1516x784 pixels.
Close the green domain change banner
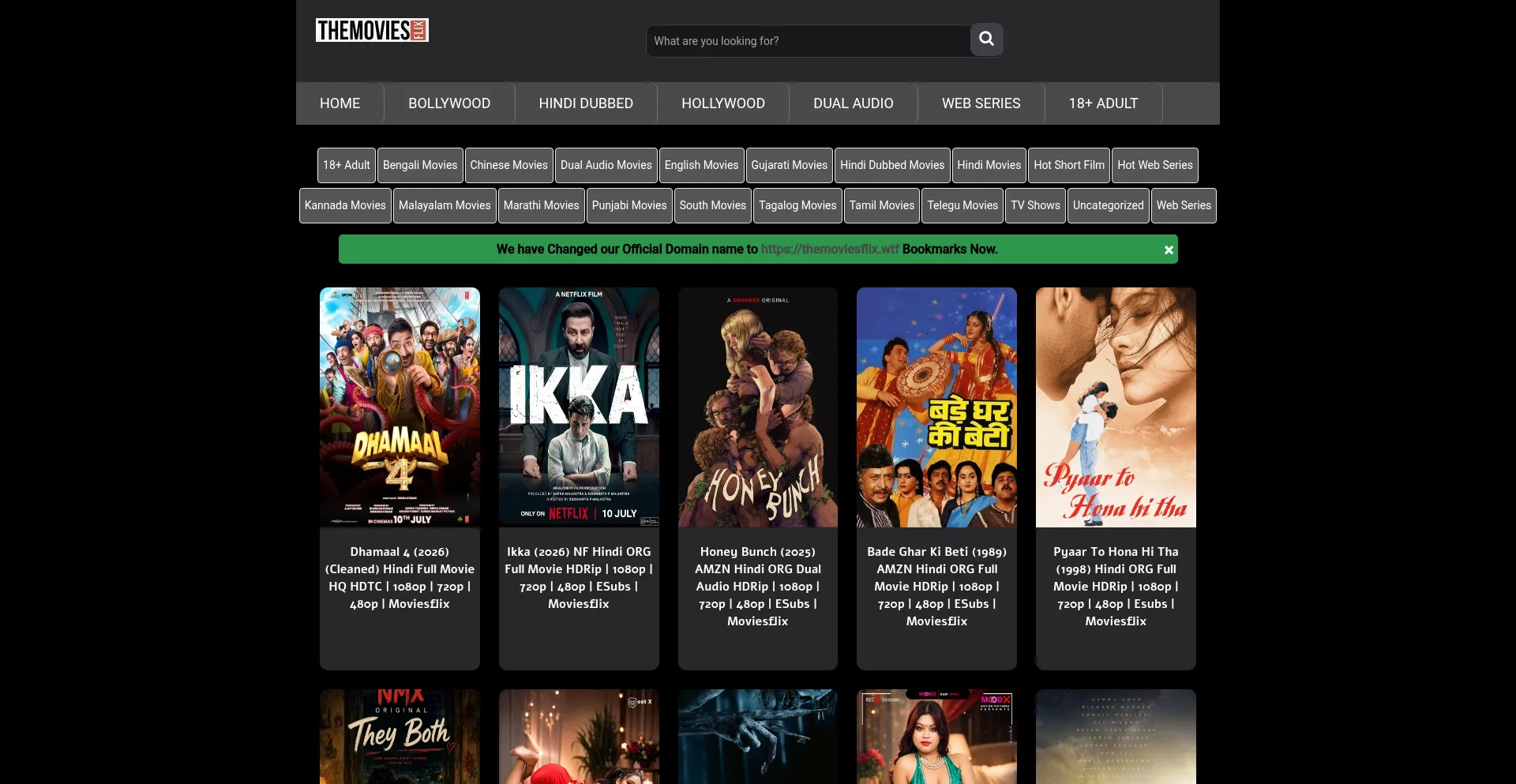click(1169, 249)
